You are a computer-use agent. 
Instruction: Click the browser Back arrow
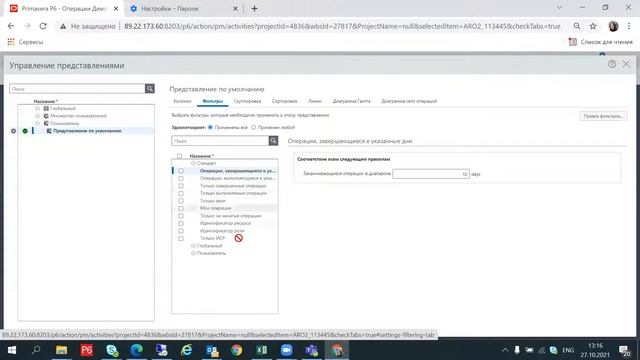pos(11,26)
